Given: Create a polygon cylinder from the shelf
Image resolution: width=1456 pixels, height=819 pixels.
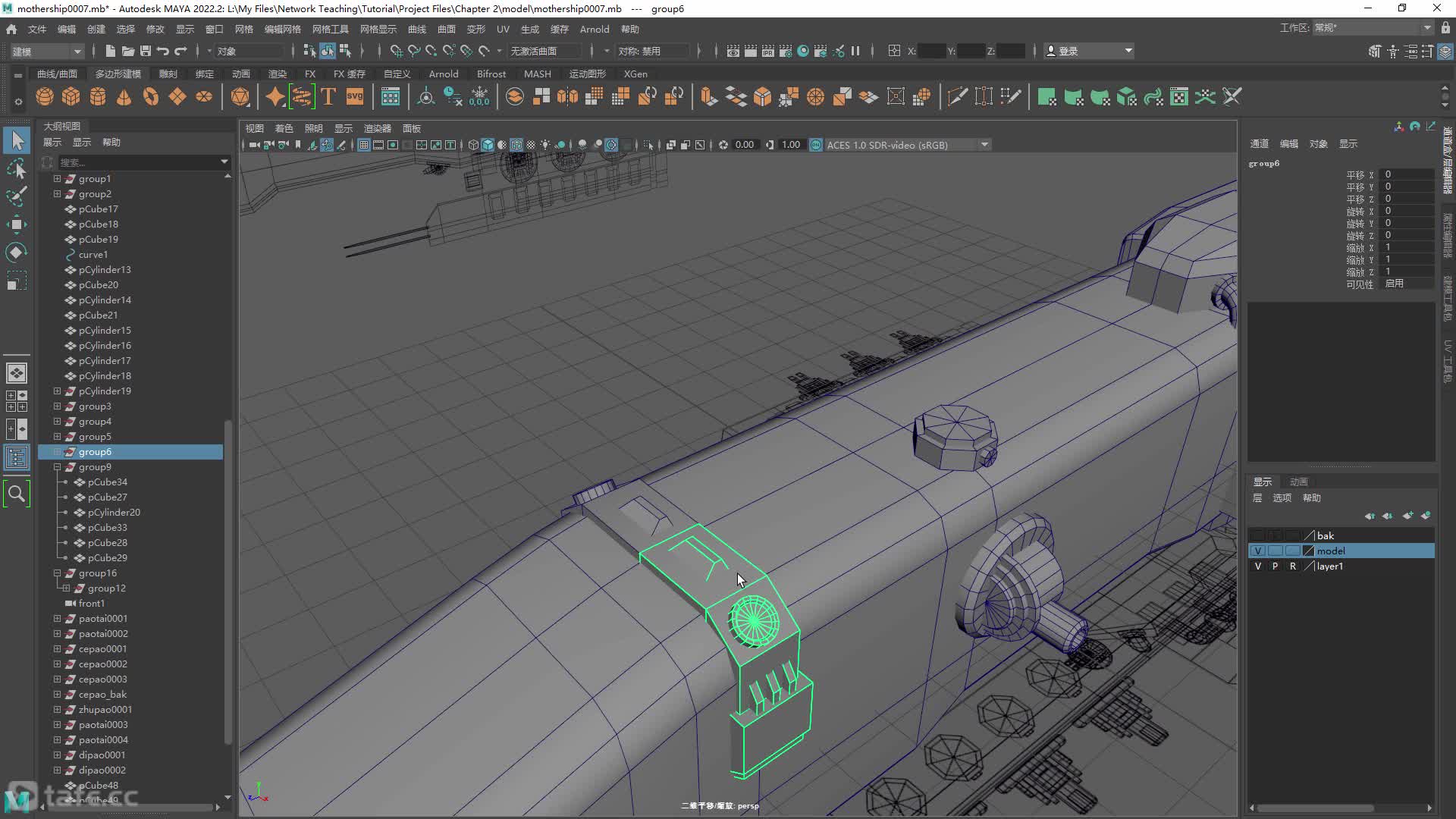Looking at the screenshot, I should (x=98, y=96).
